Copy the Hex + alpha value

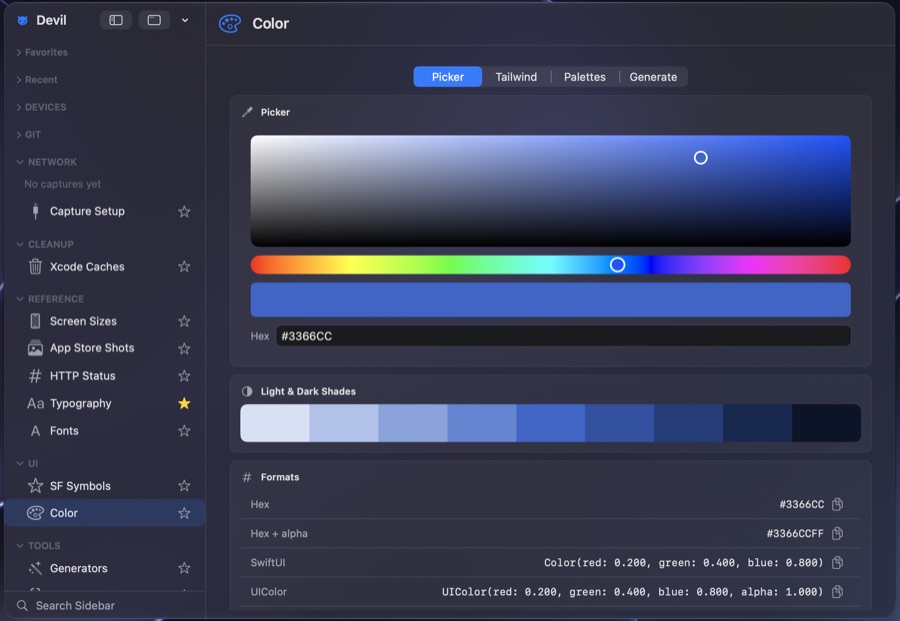[837, 534]
